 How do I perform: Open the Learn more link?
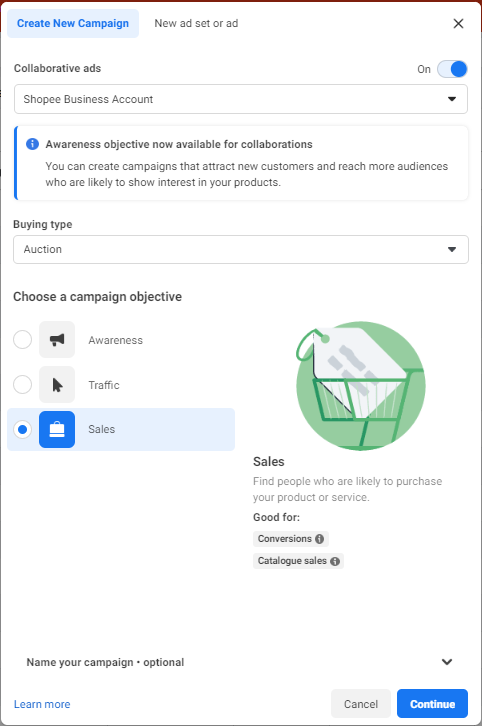point(42,704)
